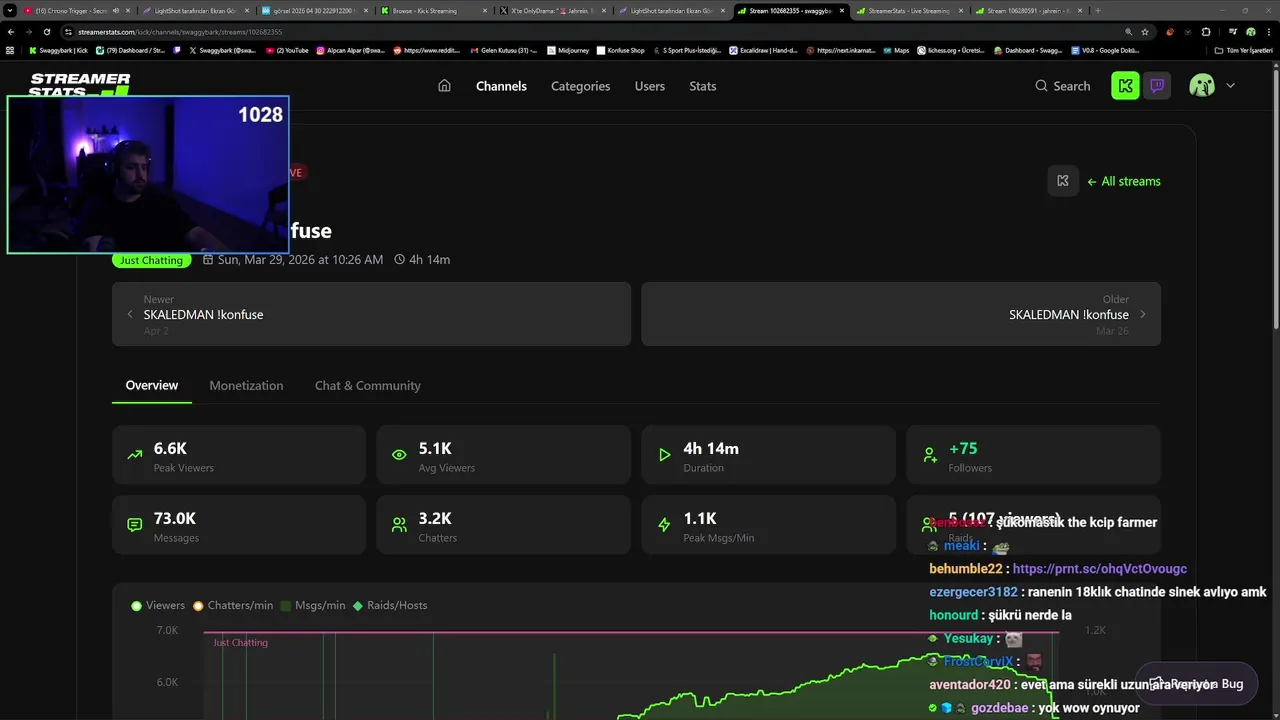Screen dimensions: 1280x720
Task: Click the Messages speech bubble icon
Action: coord(135,525)
